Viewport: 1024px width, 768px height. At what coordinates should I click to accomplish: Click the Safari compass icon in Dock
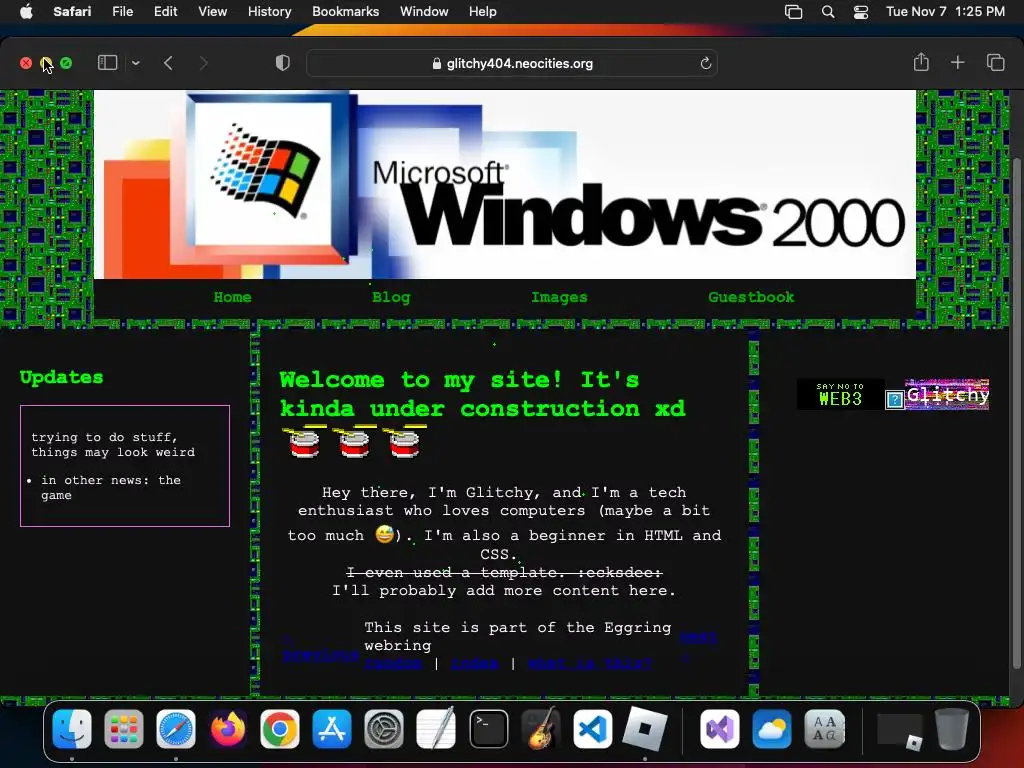[x=176, y=729]
